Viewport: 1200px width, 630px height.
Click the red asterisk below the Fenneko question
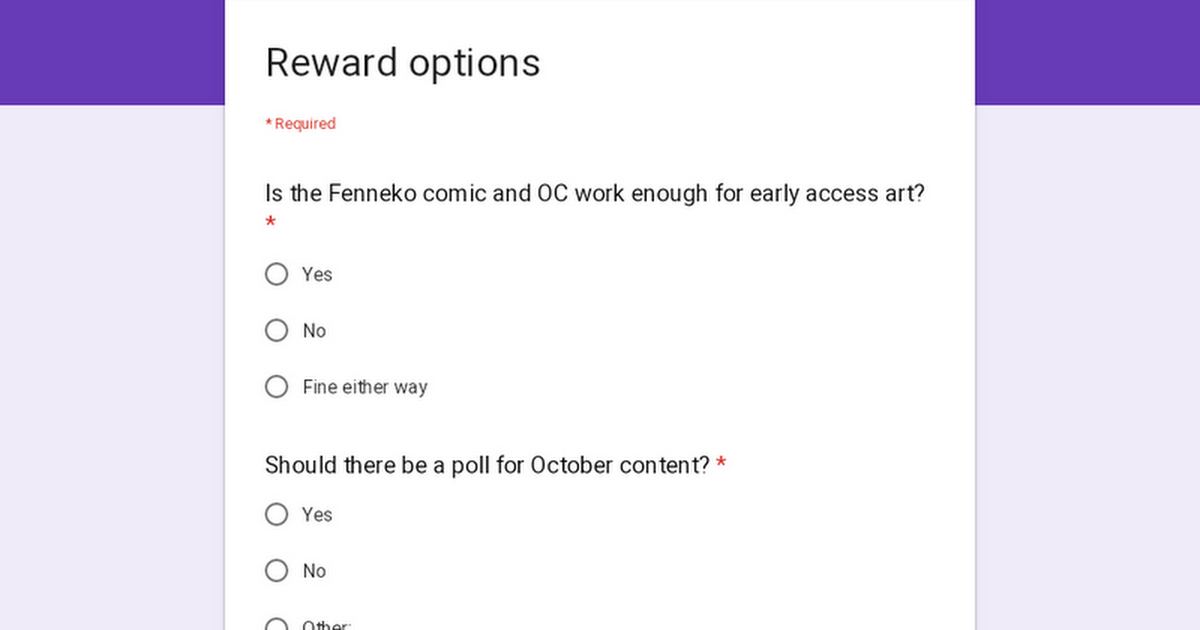pyautogui.click(x=270, y=222)
